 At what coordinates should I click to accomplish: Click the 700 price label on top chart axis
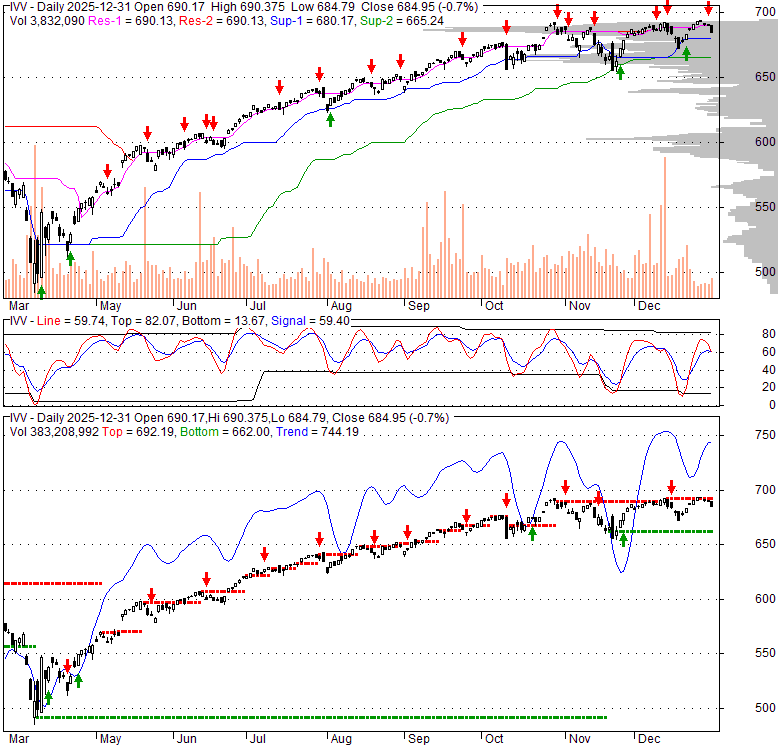pos(765,11)
